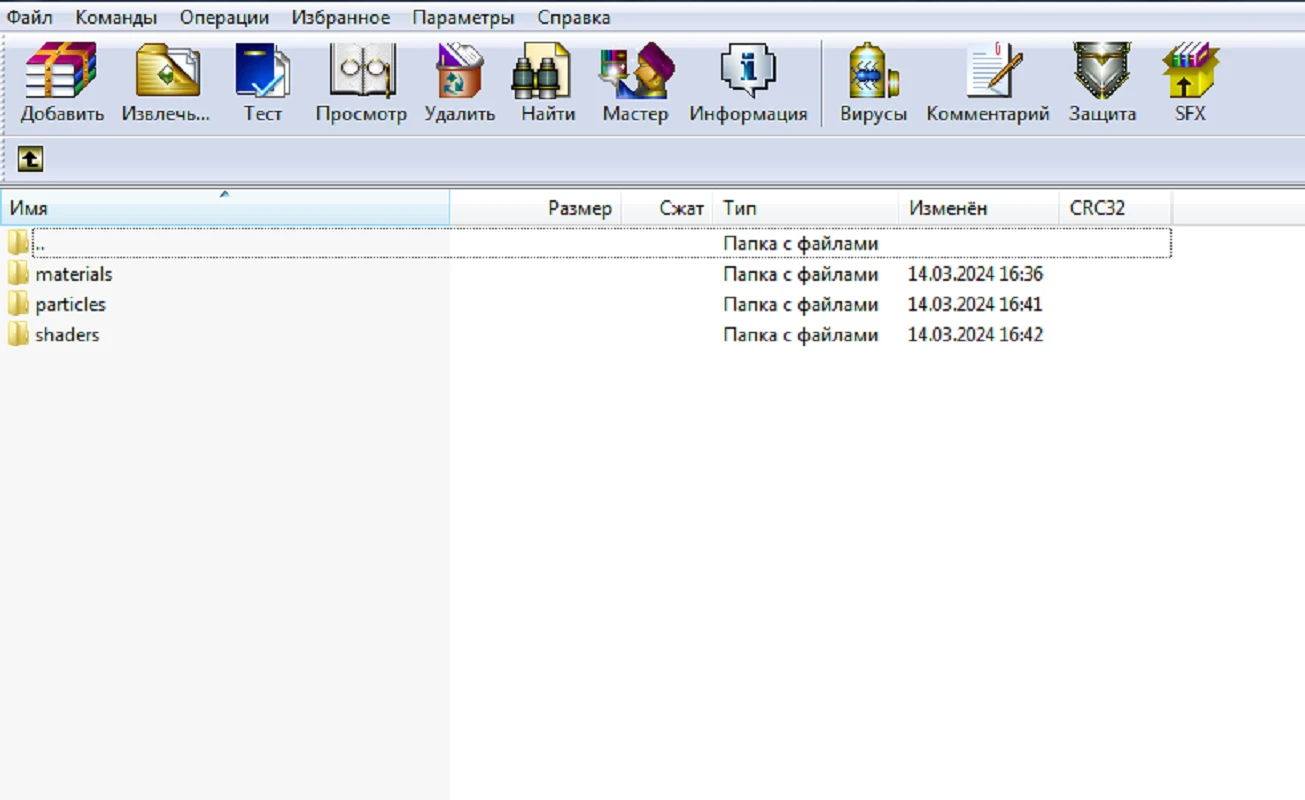The width and height of the screenshot is (1305, 800).
Task: Click the Вирусы virus scan icon
Action: tap(873, 70)
